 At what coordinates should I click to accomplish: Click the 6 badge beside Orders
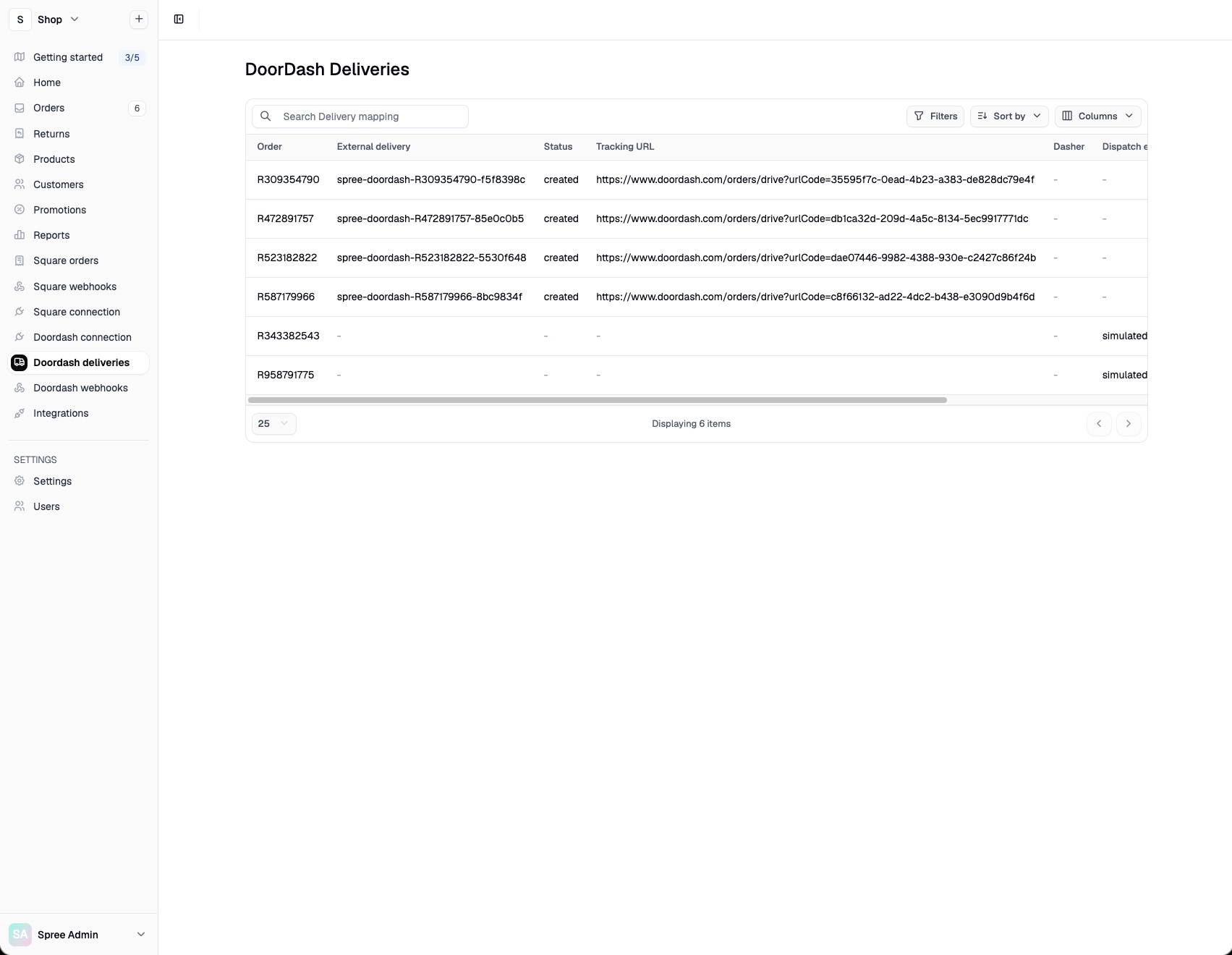137,109
